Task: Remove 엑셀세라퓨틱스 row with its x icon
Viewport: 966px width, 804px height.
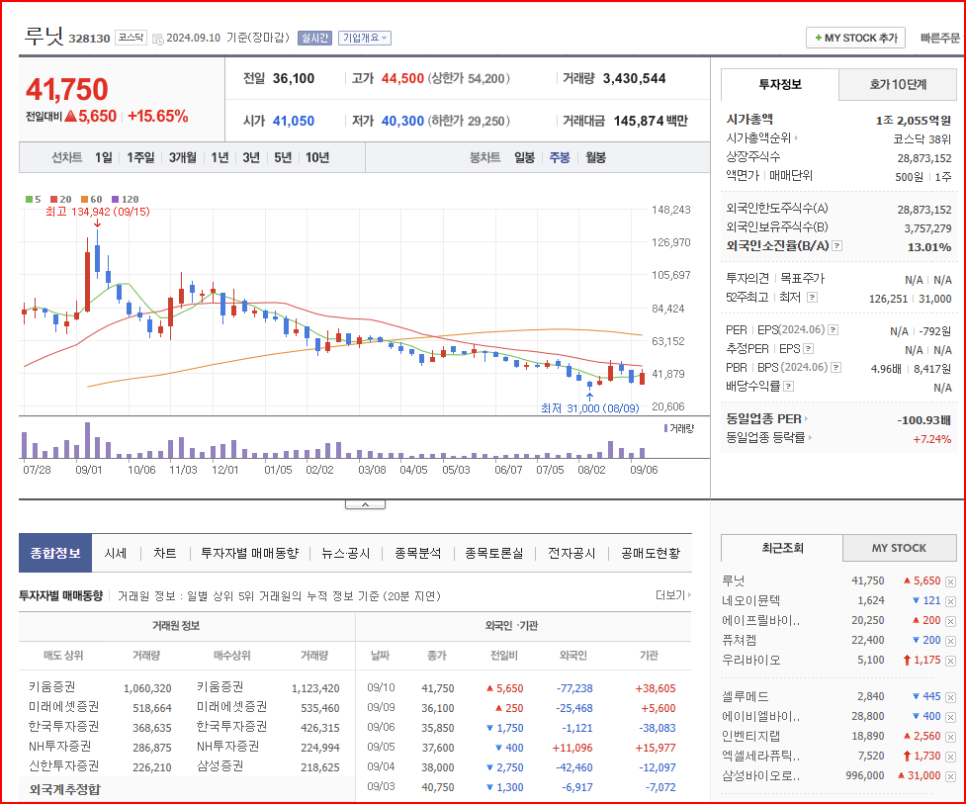Action: [x=951, y=757]
